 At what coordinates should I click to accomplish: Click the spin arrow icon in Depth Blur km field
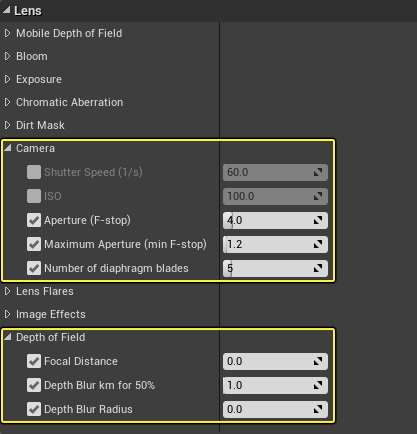[x=318, y=385]
